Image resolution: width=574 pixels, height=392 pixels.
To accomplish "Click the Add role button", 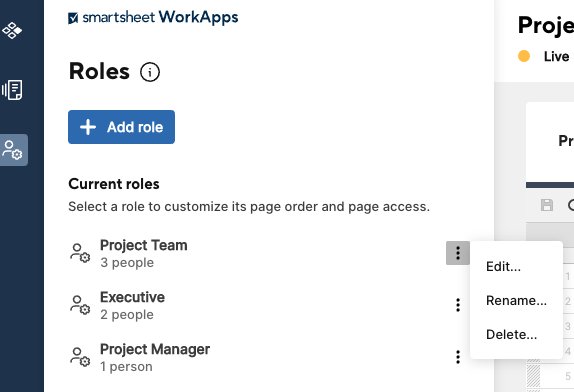I will pyautogui.click(x=122, y=127).
